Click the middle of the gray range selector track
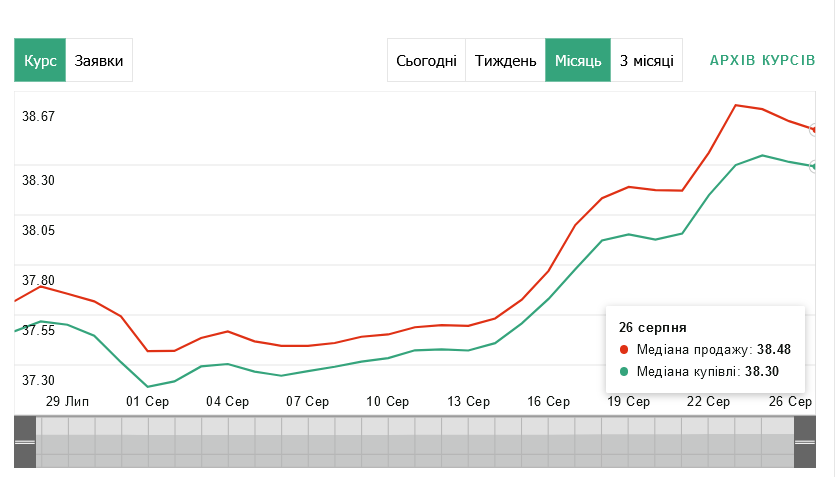 coord(415,441)
